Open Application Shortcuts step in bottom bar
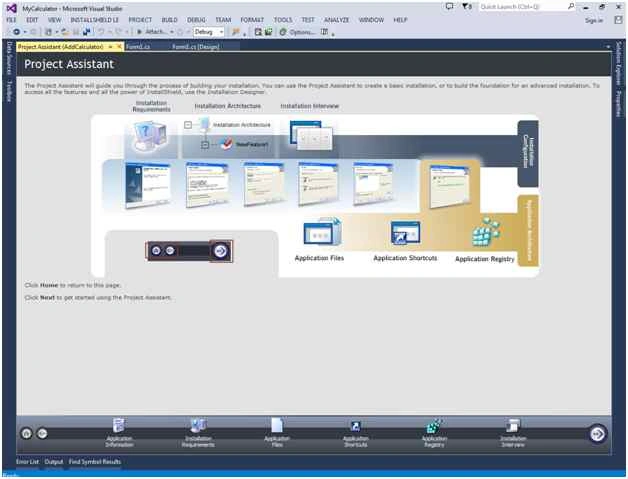 click(356, 433)
